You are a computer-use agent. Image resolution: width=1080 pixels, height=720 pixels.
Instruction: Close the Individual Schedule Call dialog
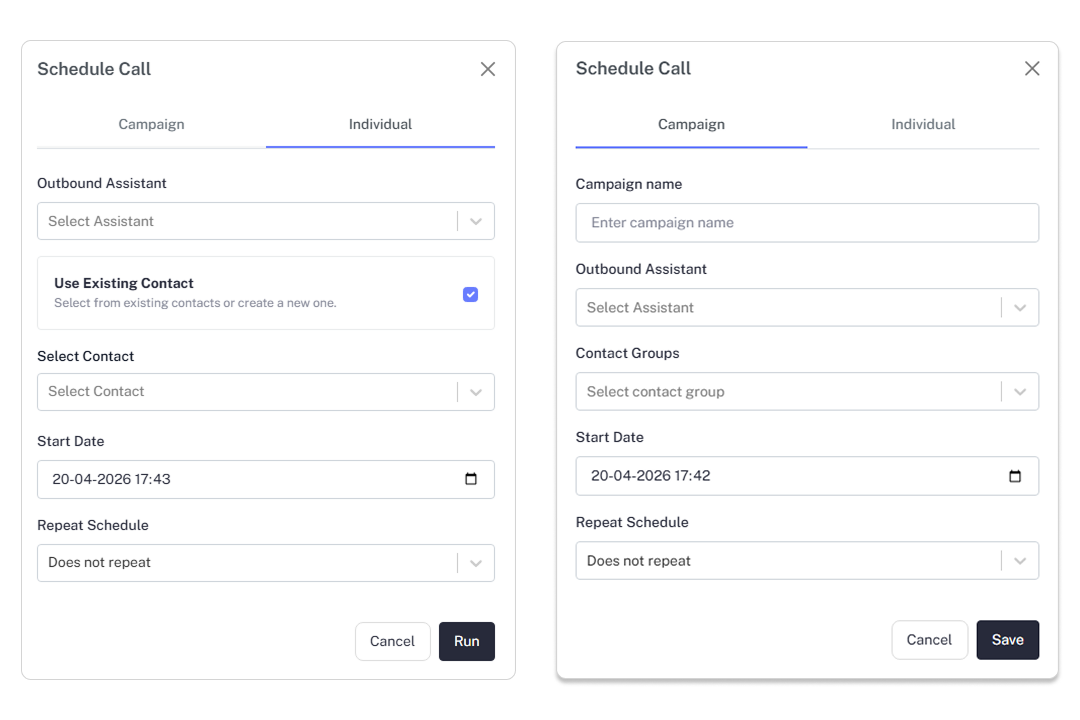(488, 69)
